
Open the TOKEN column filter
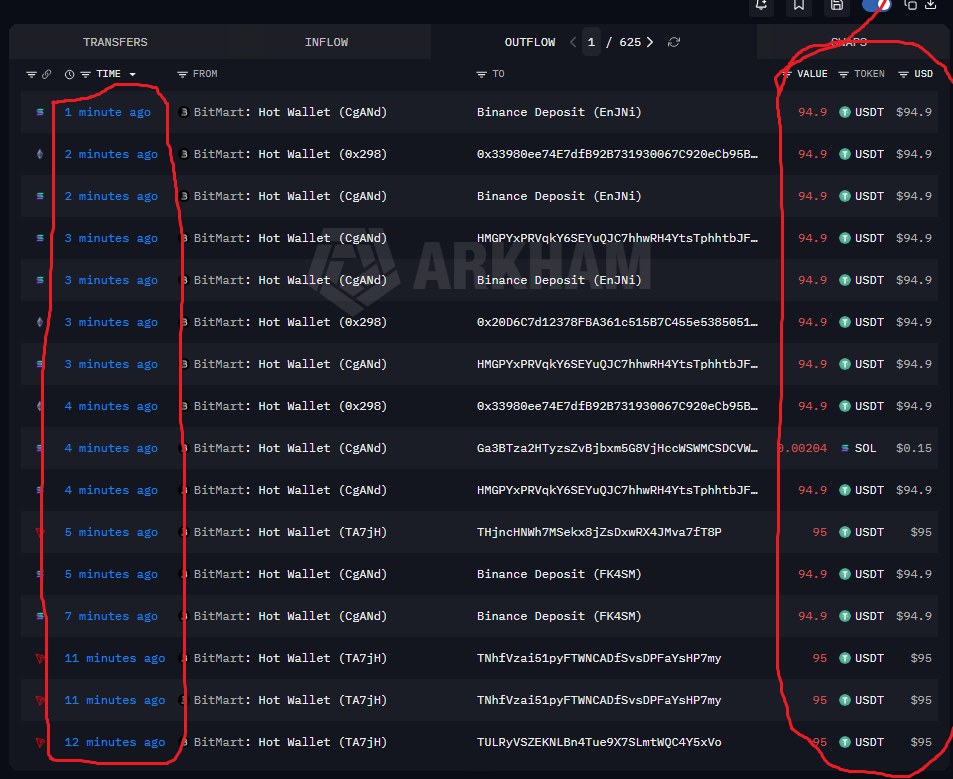pyautogui.click(x=844, y=74)
